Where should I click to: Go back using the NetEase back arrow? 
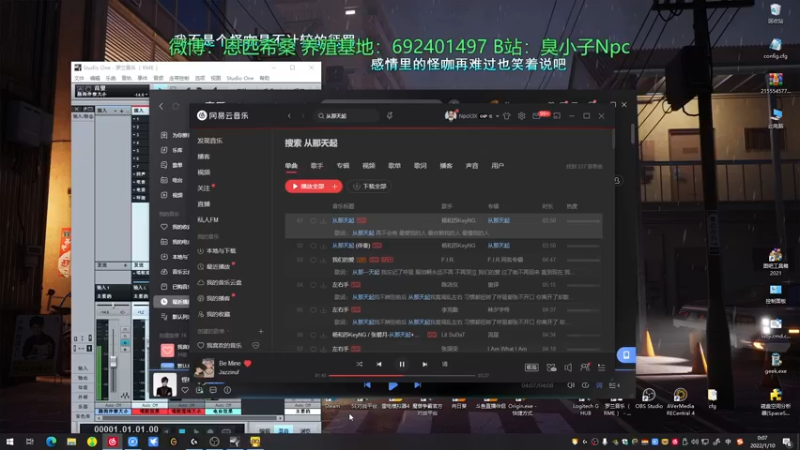(289, 116)
